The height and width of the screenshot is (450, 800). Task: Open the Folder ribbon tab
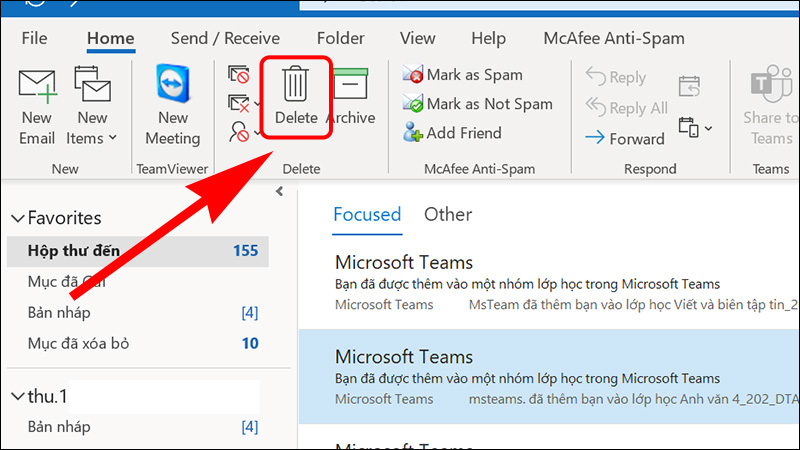pyautogui.click(x=340, y=38)
